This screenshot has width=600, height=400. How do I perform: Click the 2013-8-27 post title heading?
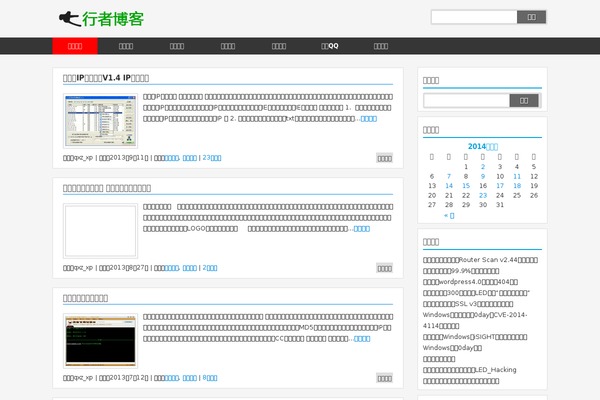click(107, 188)
